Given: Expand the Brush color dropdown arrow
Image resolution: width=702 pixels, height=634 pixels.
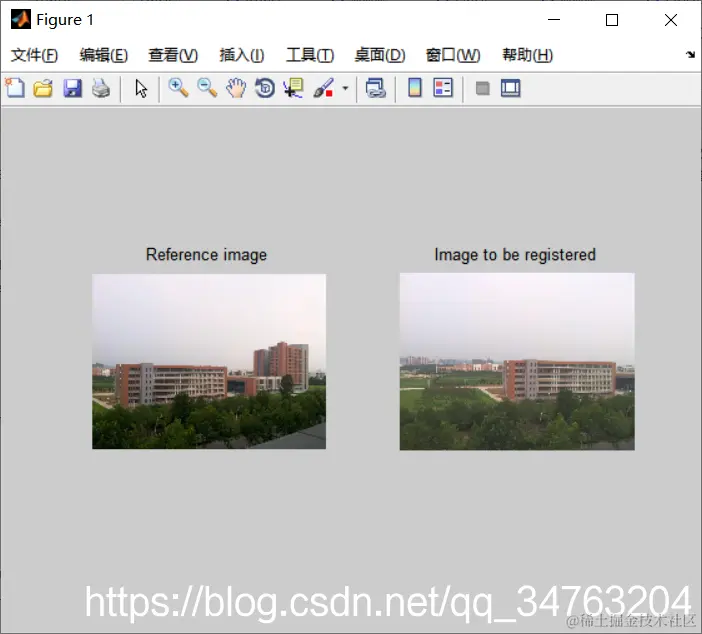Looking at the screenshot, I should coord(345,88).
